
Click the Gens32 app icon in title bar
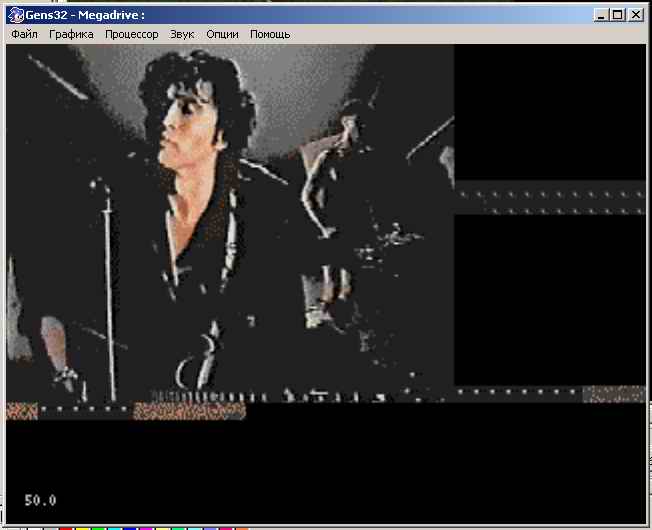16,15
